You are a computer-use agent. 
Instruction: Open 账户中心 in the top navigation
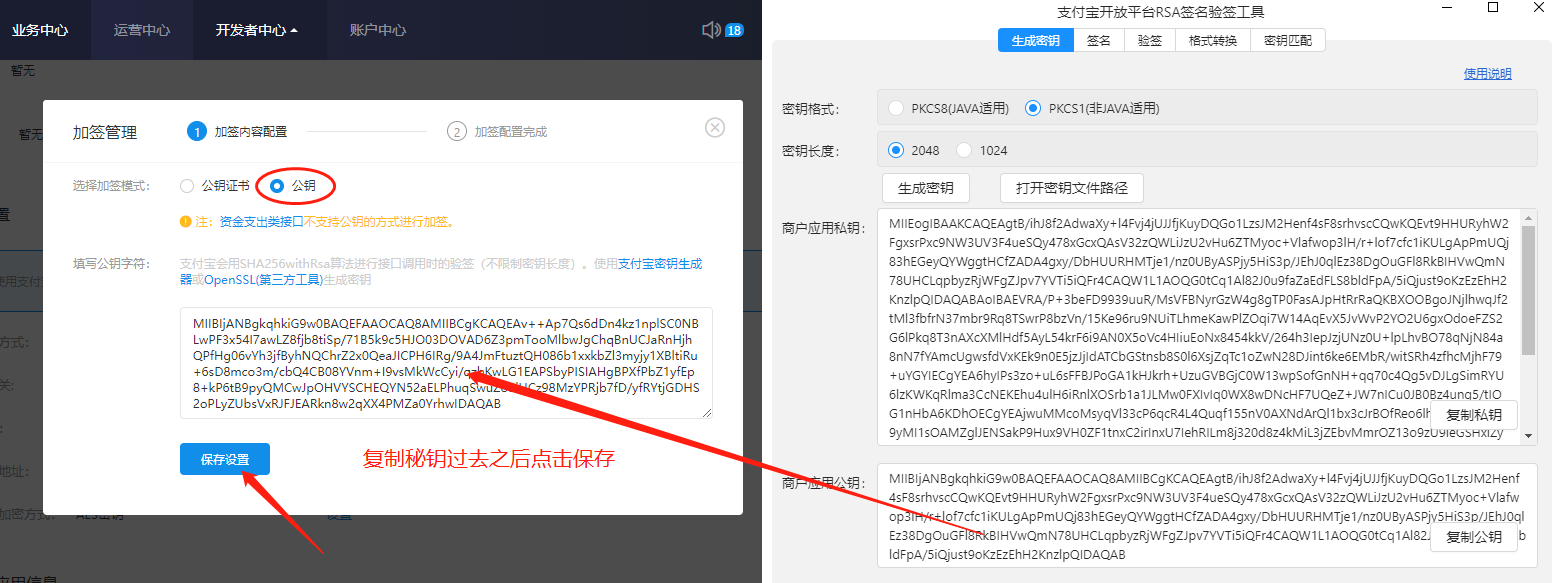pyautogui.click(x=378, y=30)
